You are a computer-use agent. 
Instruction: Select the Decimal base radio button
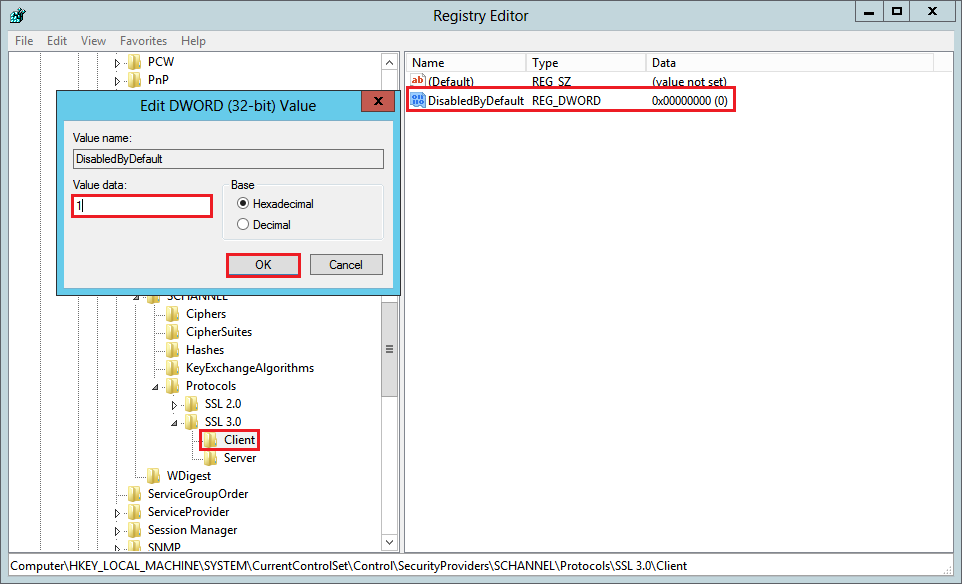(242, 225)
